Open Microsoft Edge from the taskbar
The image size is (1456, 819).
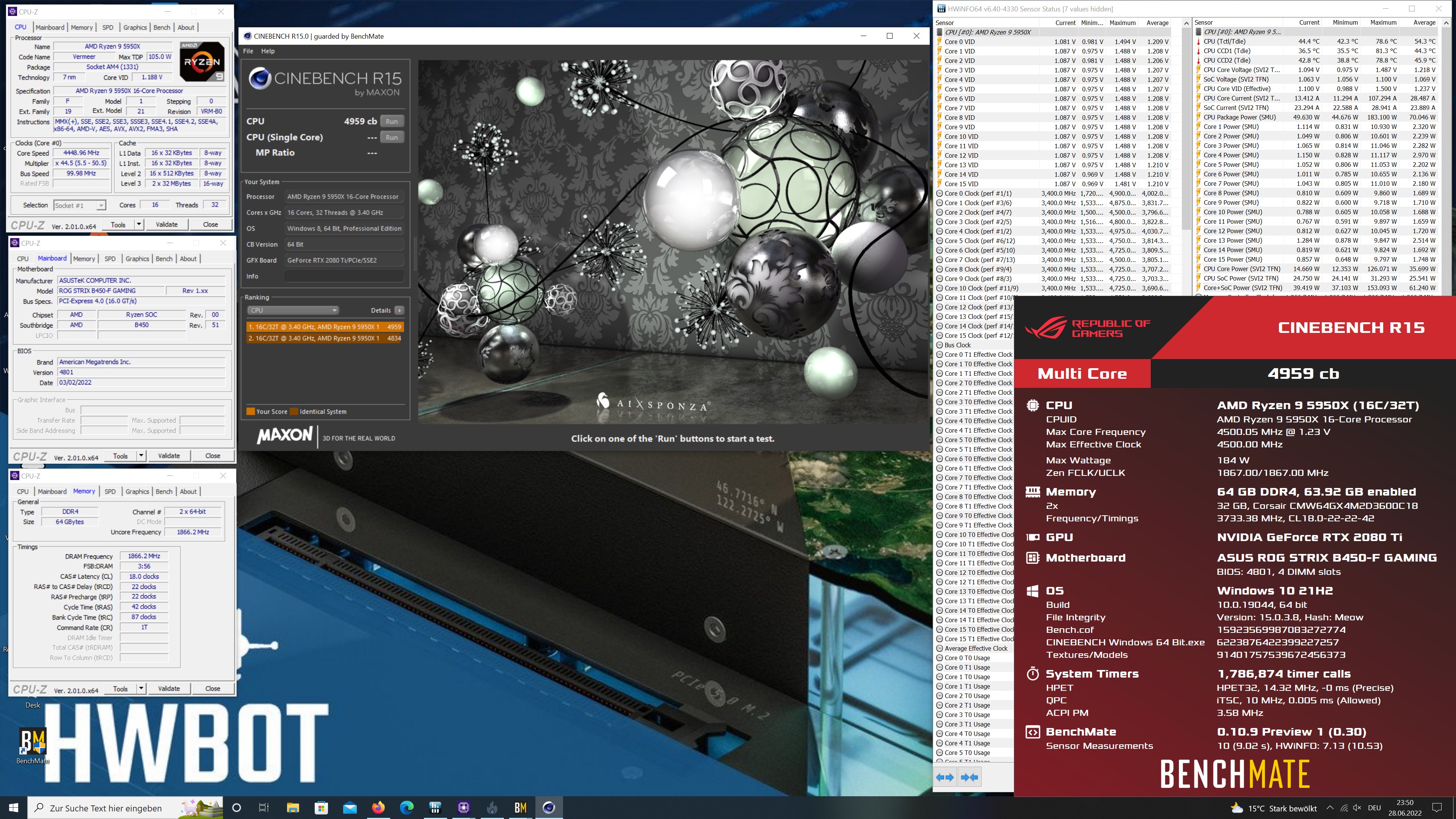(406, 808)
